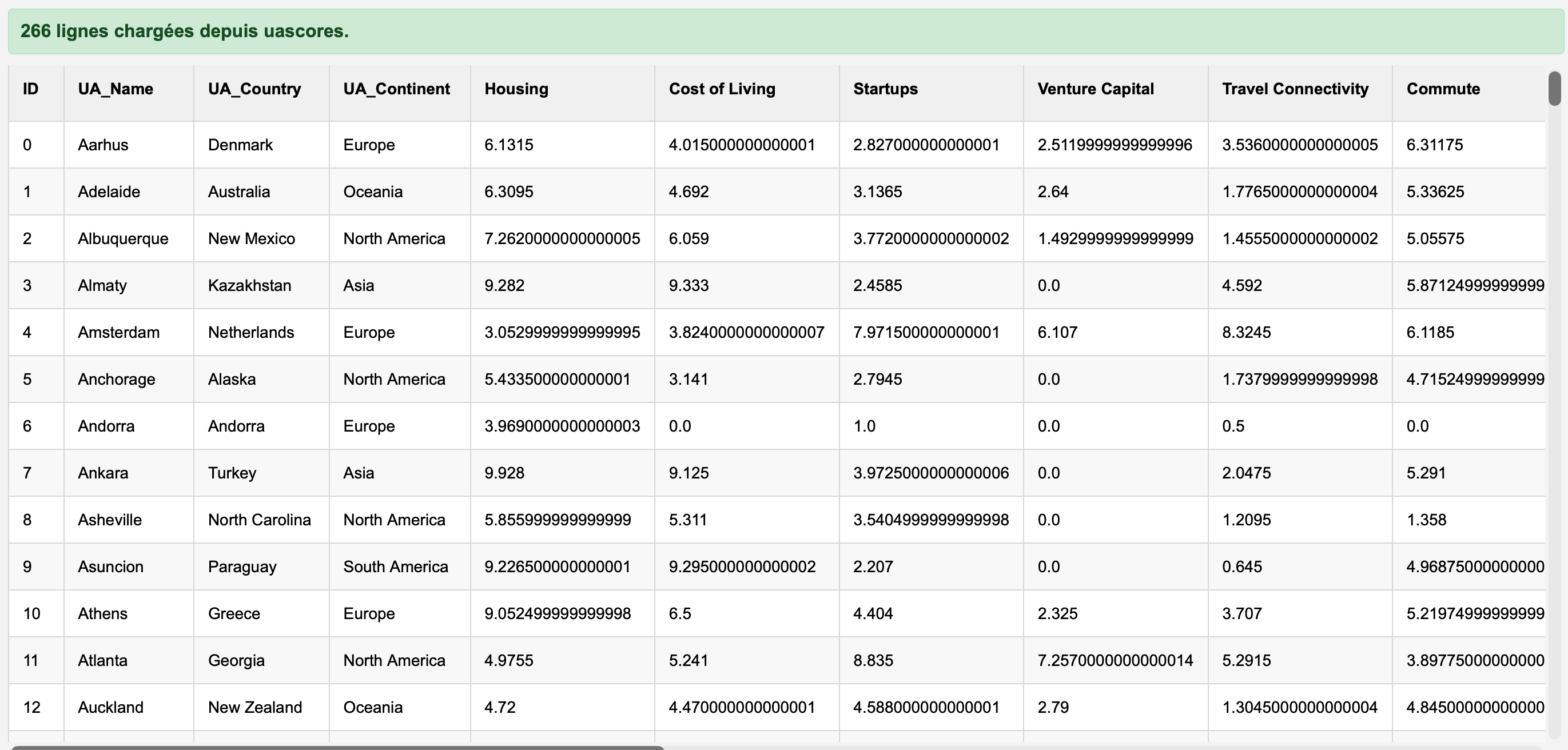
Task: Select the Ankara cell
Action: 129,473
